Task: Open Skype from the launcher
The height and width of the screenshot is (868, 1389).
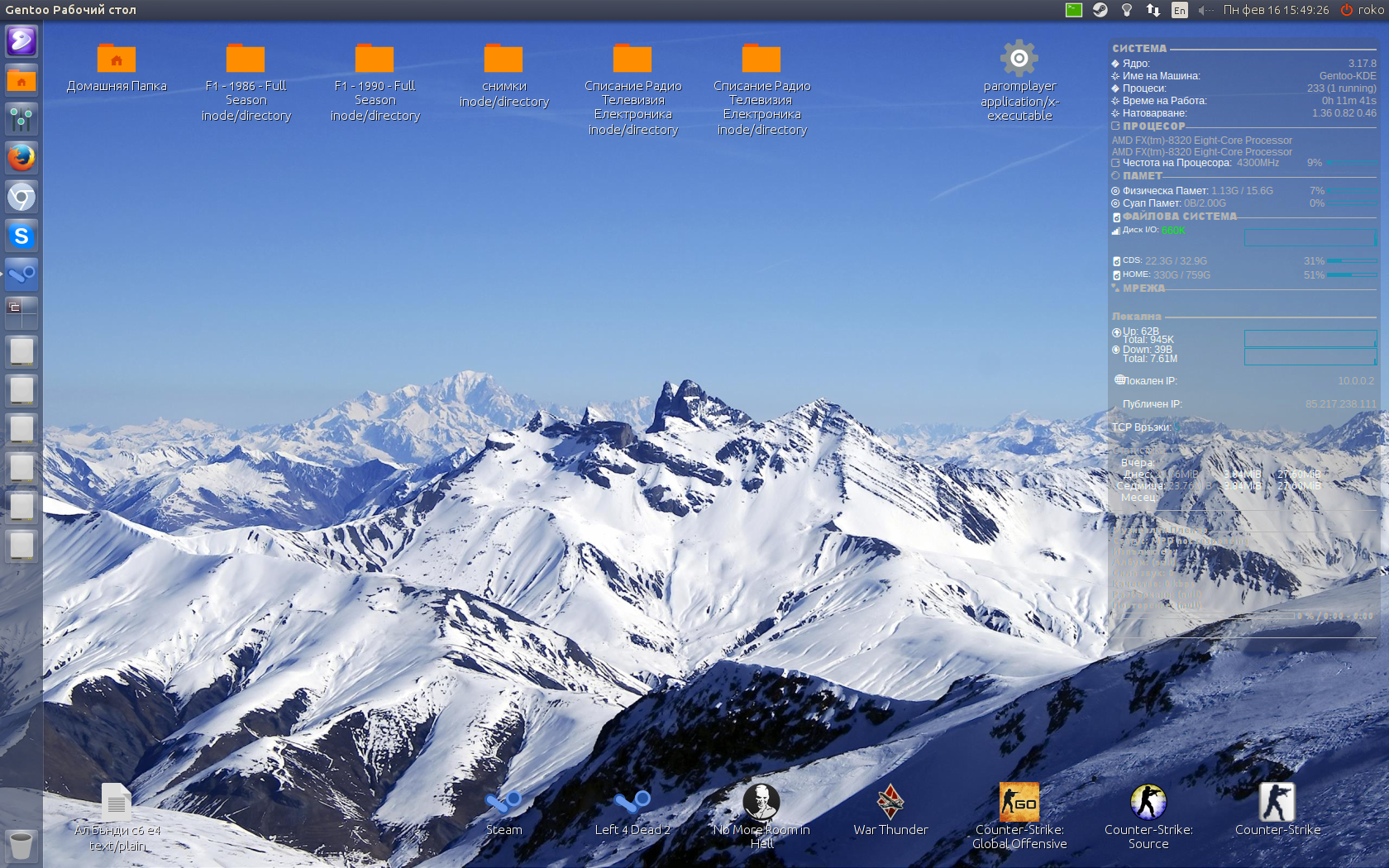Action: coord(21,236)
